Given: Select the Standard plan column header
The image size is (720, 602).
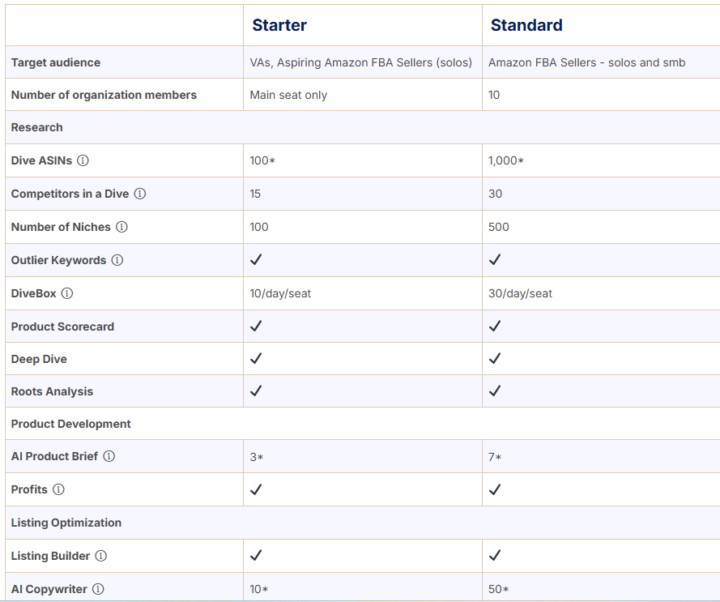Looking at the screenshot, I should (x=526, y=25).
